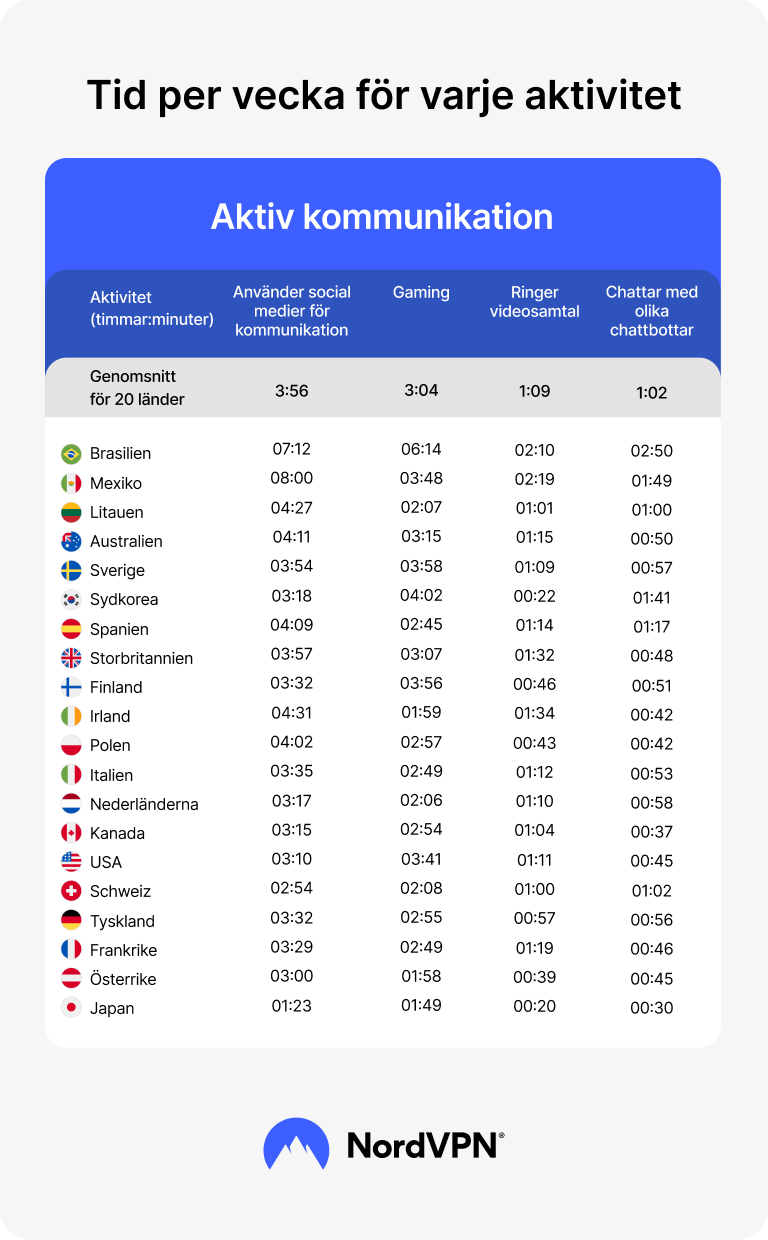Screen dimensions: 768x1240
Task: Click the Gaming column header
Action: 421,293
